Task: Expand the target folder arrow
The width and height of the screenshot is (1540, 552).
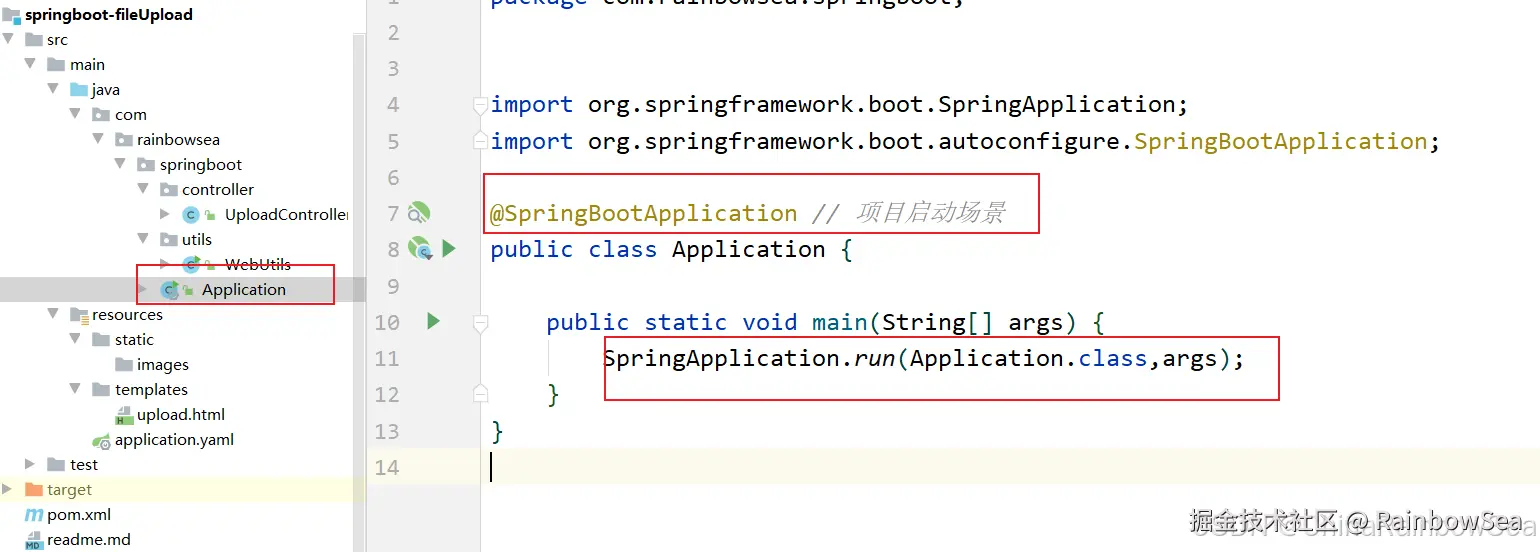Action: click(9, 490)
